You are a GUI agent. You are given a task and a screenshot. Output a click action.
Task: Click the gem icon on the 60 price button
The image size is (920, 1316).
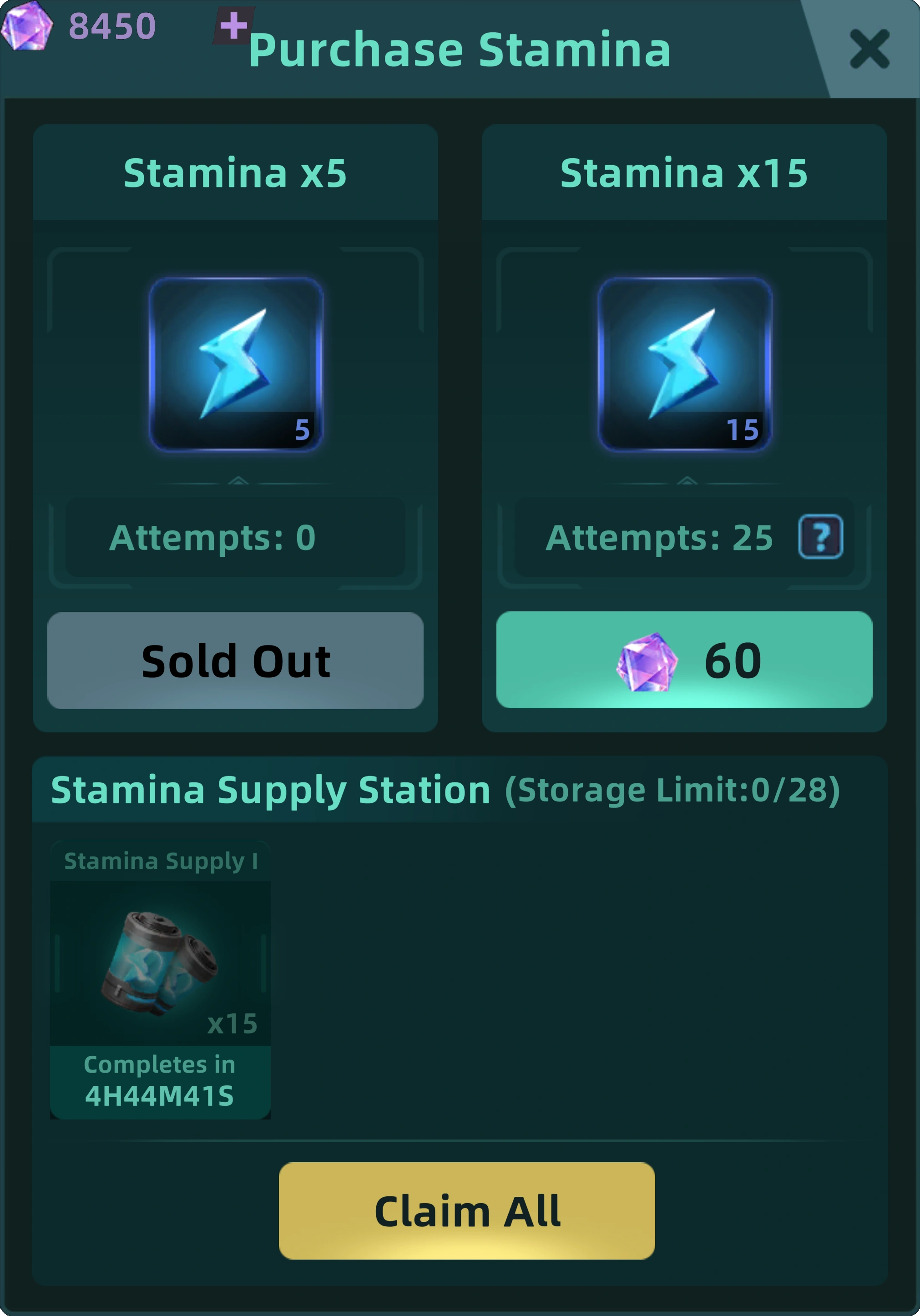647,662
